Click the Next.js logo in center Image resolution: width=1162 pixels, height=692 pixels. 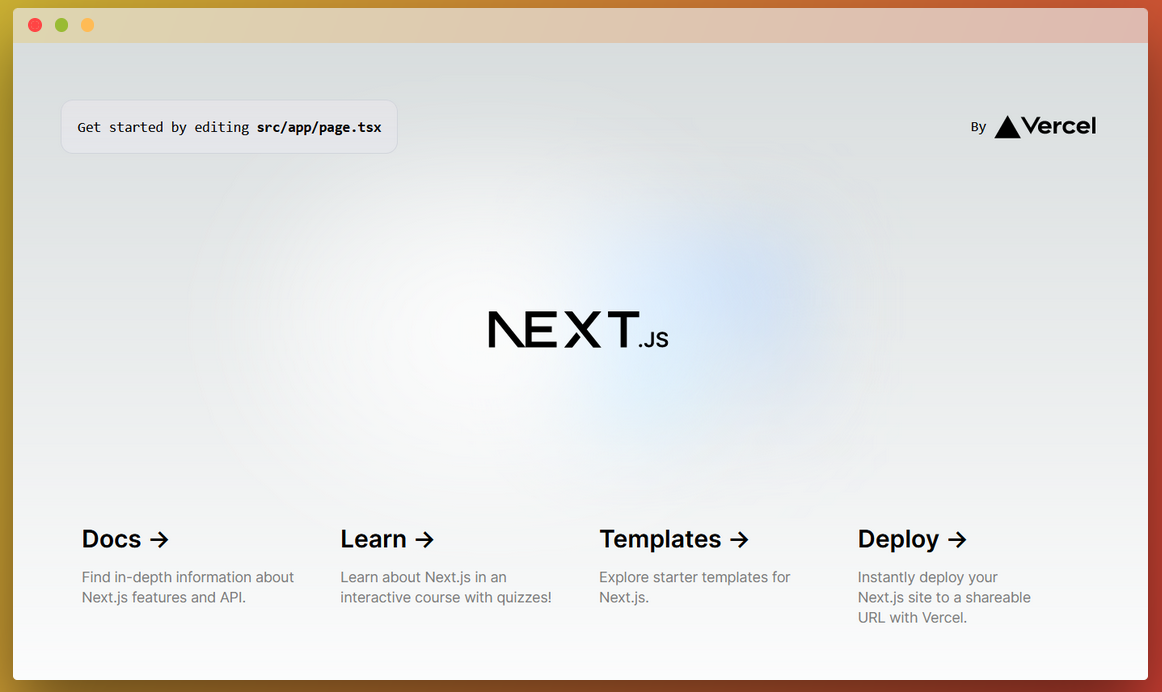(578, 330)
